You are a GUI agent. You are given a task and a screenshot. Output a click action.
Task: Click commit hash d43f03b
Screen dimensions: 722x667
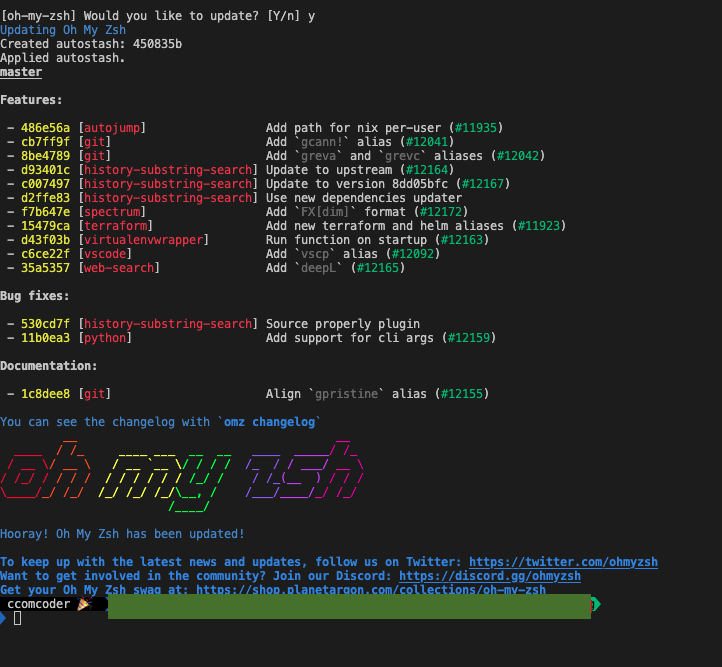(x=46, y=240)
